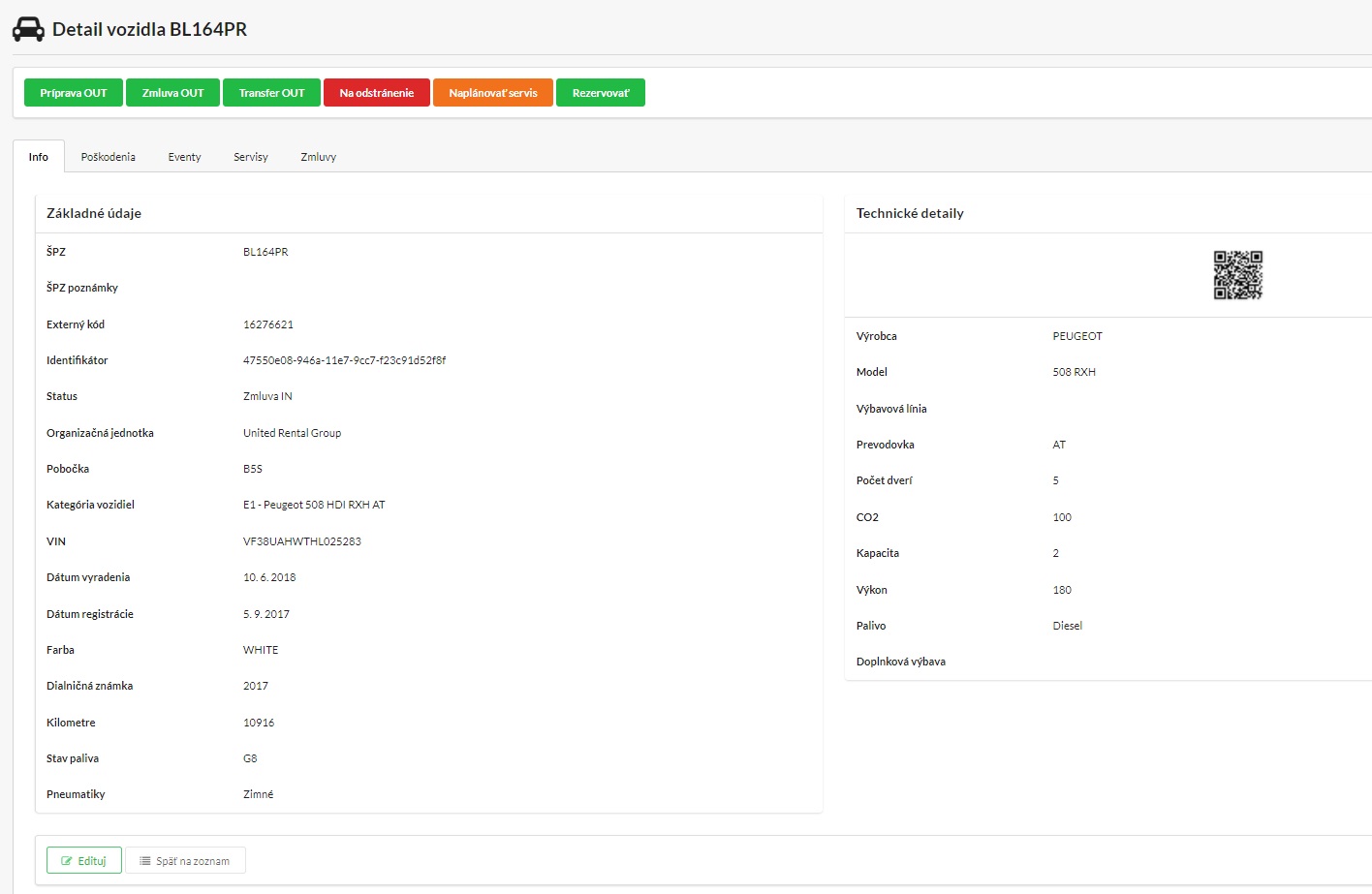
Task: Mark vehicle with red Na odstránenie button
Action: (x=376, y=93)
